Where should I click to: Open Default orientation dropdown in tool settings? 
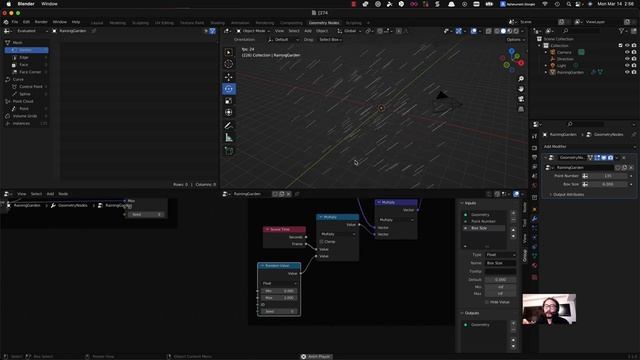coord(283,40)
